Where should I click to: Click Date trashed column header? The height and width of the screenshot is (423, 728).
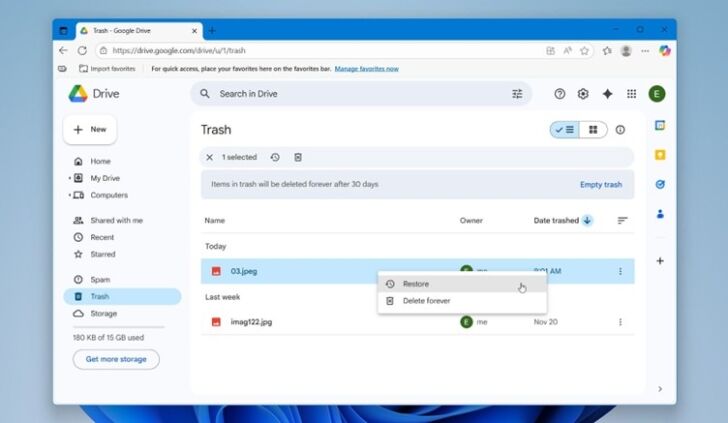(x=556, y=221)
